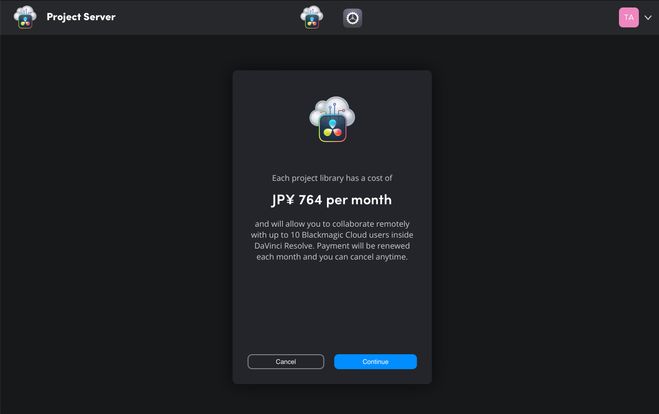Expand the account menu chevron beside avatar
The width and height of the screenshot is (659, 414).
point(648,18)
